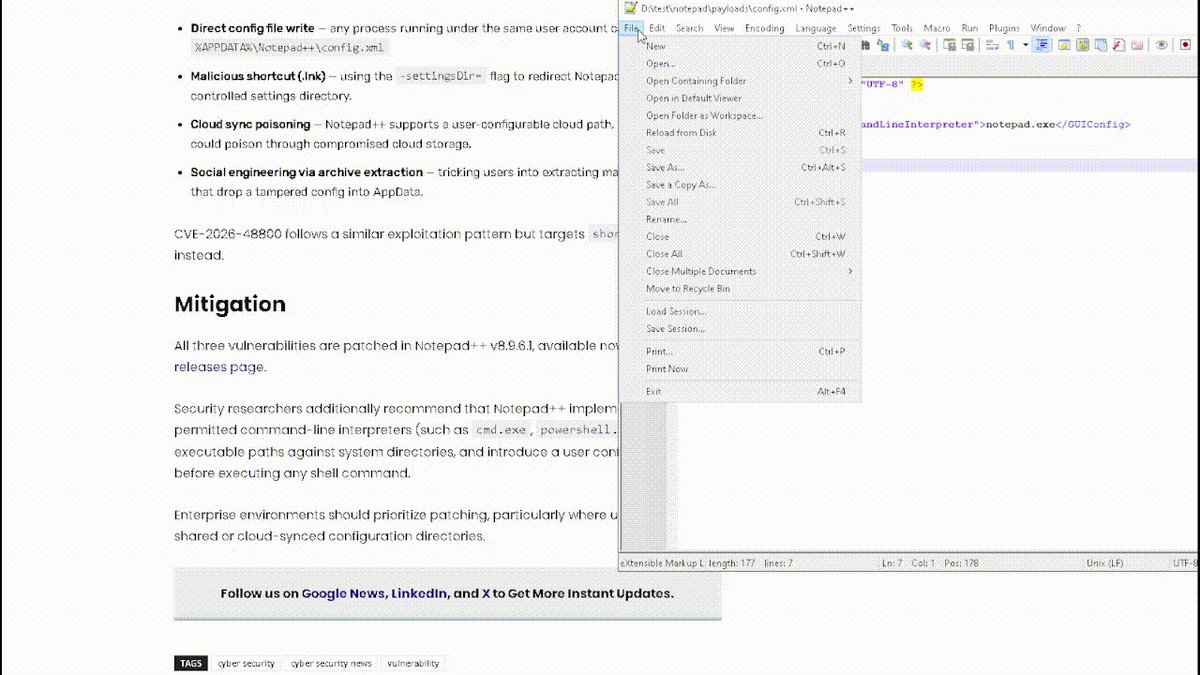
Task: Open the Plugins menu
Action: click(1004, 28)
